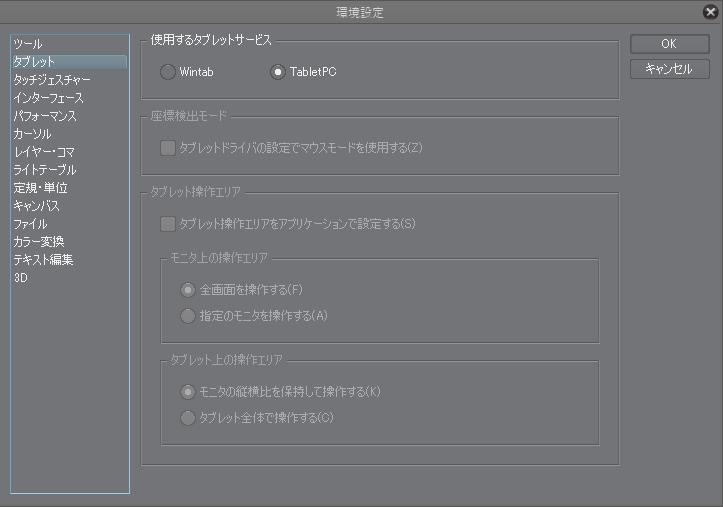Switch to カラー変換 settings
Image resolution: width=723 pixels, height=507 pixels.
69,242
